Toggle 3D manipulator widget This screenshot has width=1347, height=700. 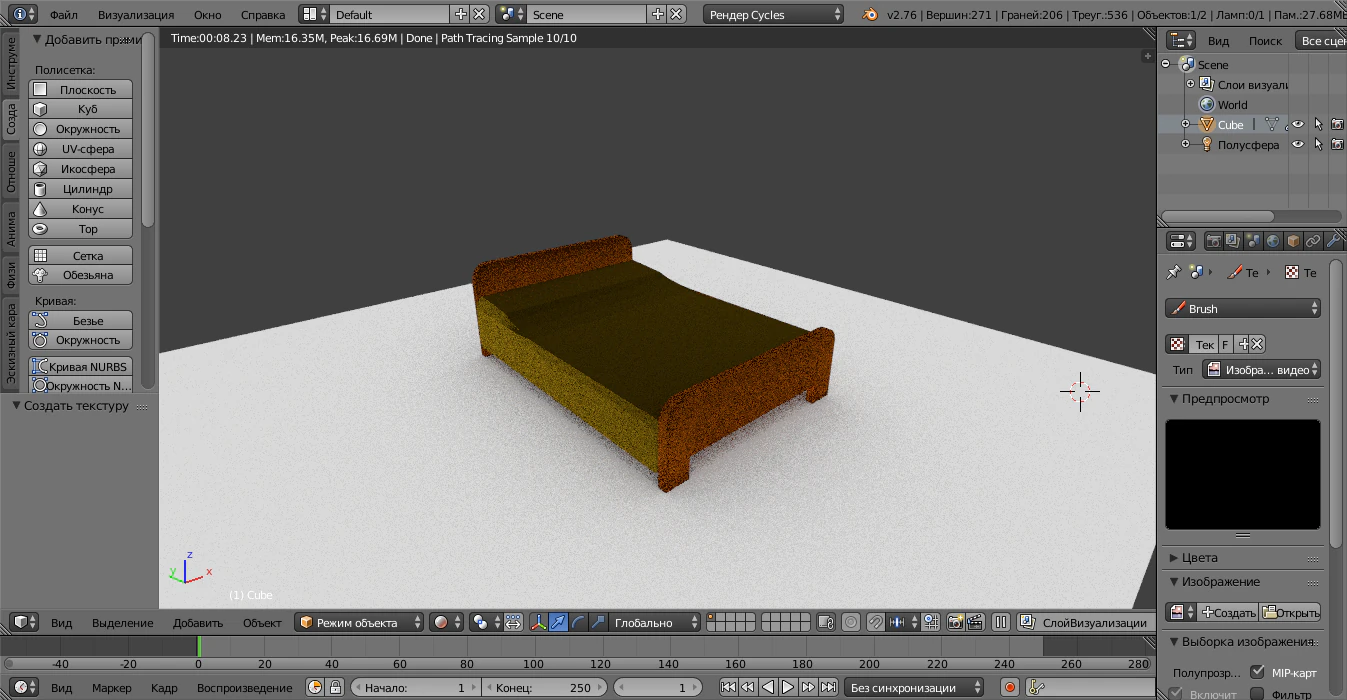pos(539,622)
